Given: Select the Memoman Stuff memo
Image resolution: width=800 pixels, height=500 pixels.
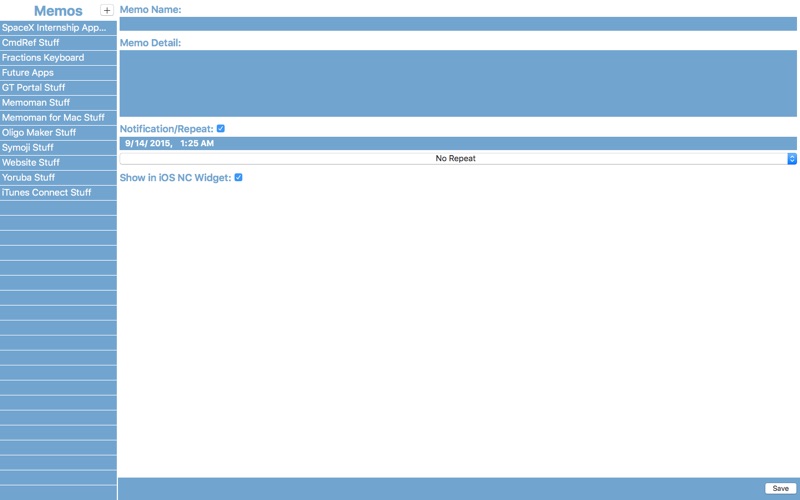Looking at the screenshot, I should click(58, 103).
